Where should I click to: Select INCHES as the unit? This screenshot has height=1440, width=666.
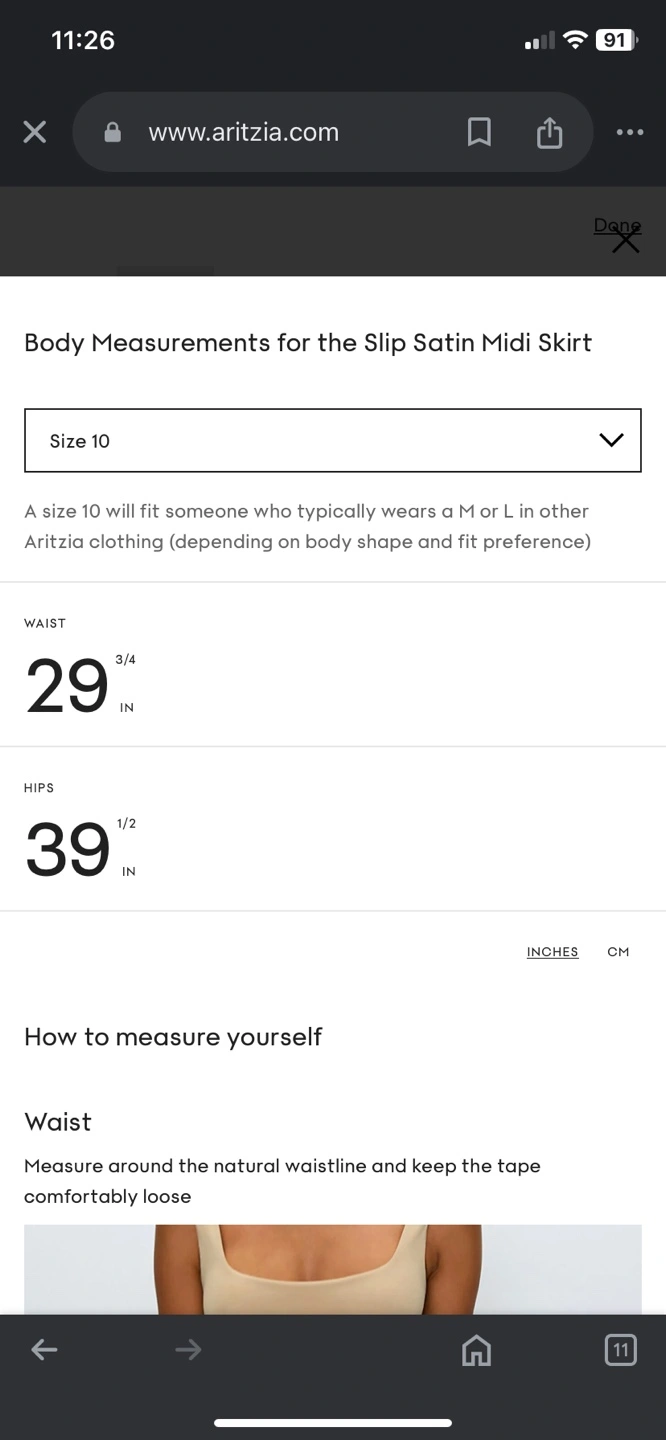(552, 952)
